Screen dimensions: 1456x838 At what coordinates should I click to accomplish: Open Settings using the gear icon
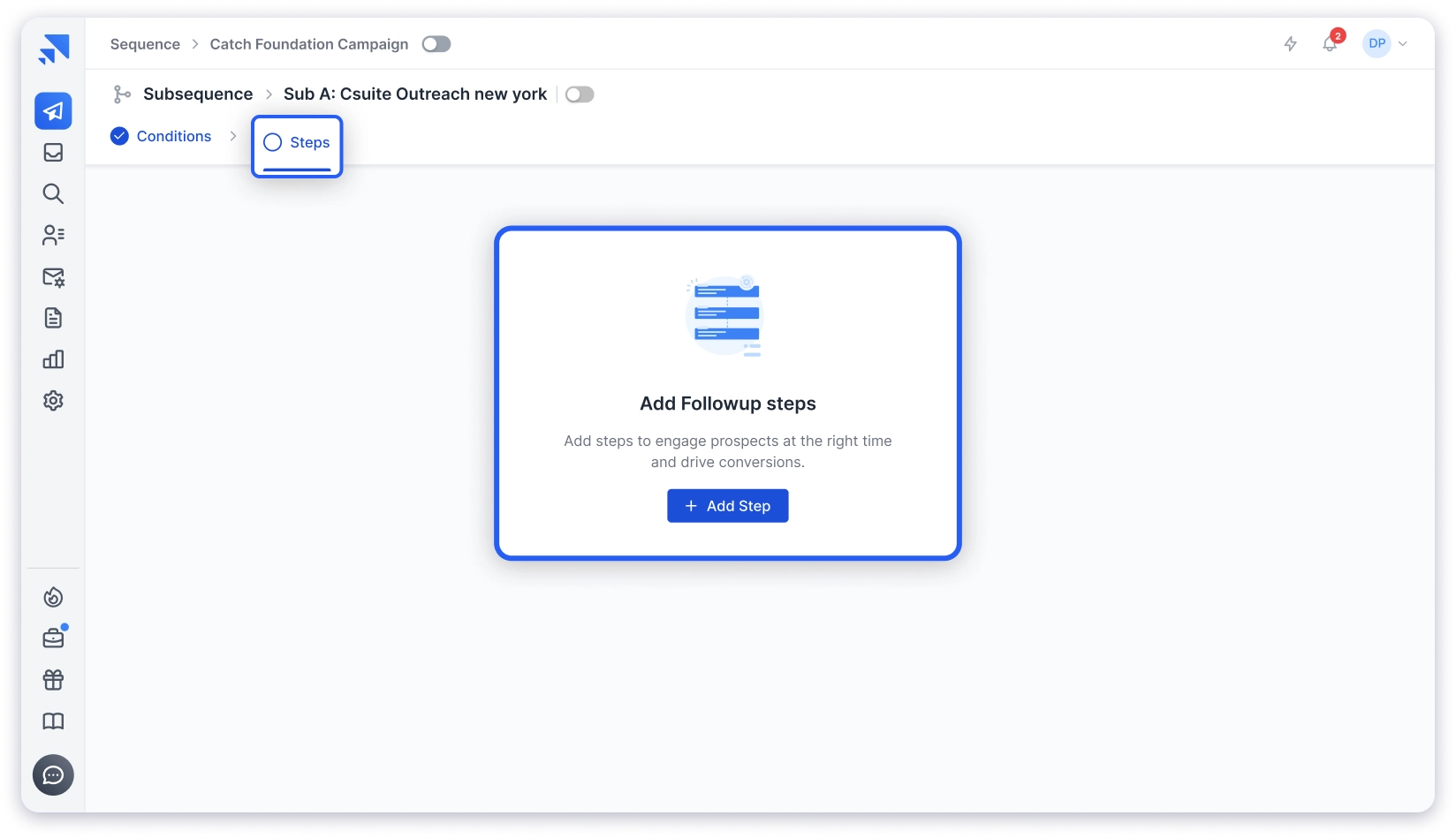[x=53, y=400]
